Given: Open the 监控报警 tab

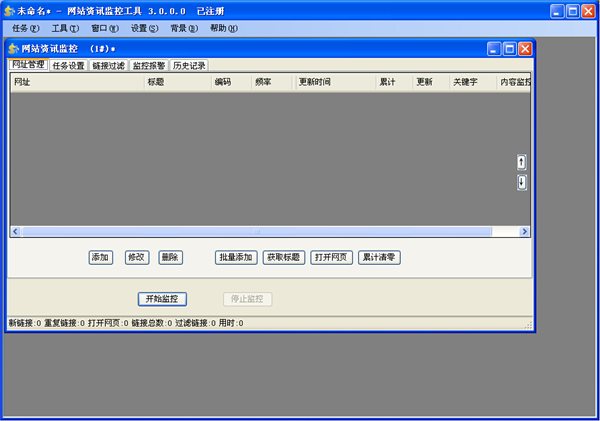Looking at the screenshot, I should [149, 65].
